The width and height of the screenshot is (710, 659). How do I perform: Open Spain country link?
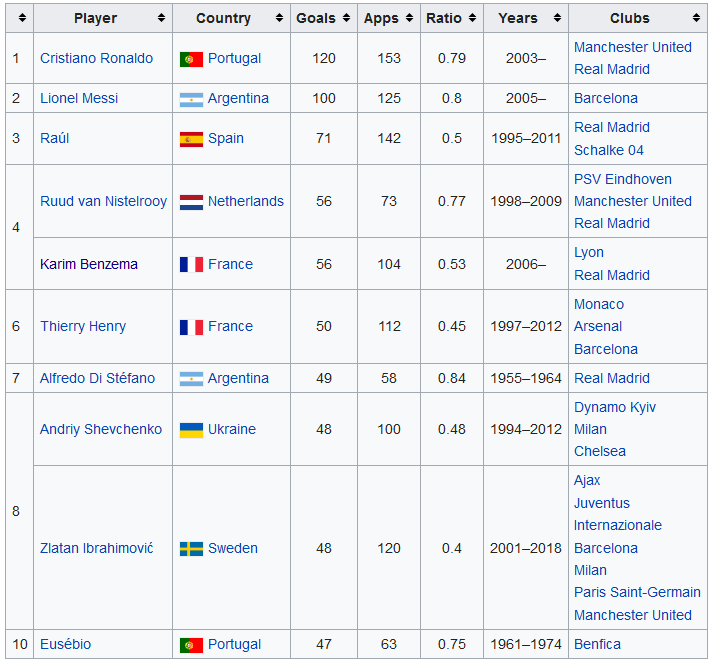point(225,138)
